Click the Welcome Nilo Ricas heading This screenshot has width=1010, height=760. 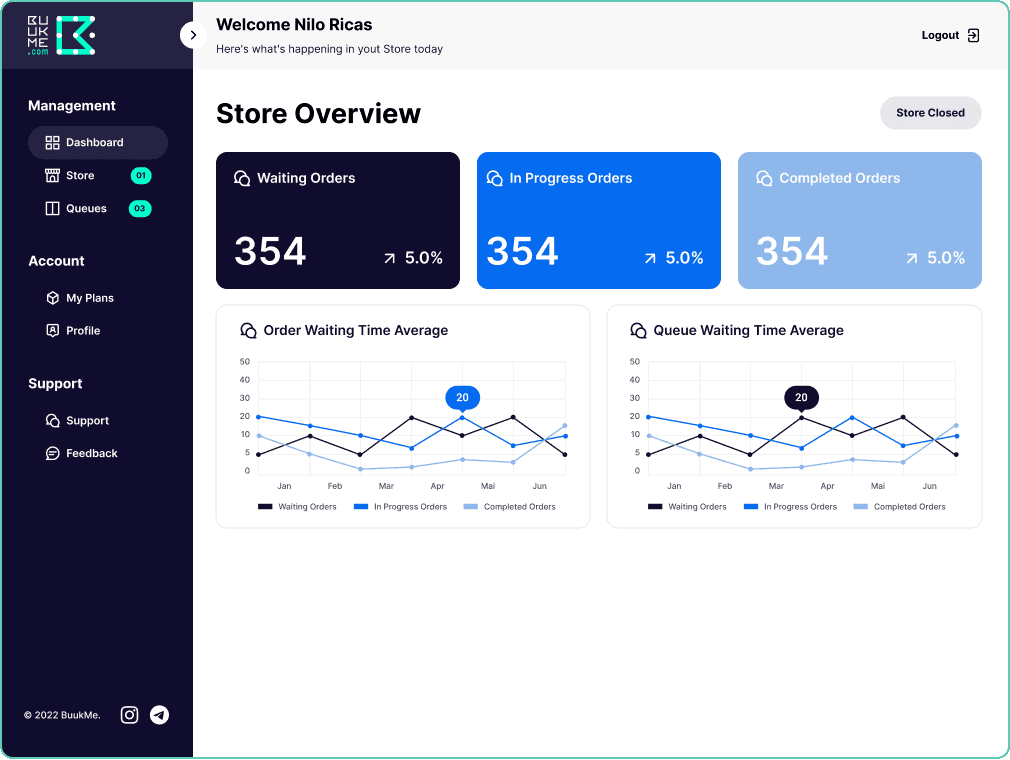click(294, 24)
